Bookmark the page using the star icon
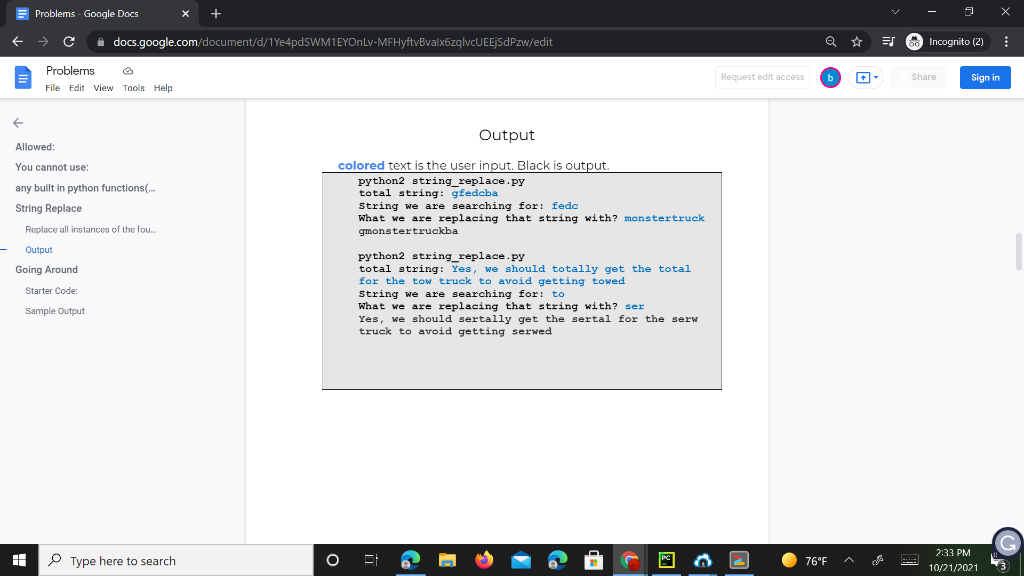 (x=858, y=43)
